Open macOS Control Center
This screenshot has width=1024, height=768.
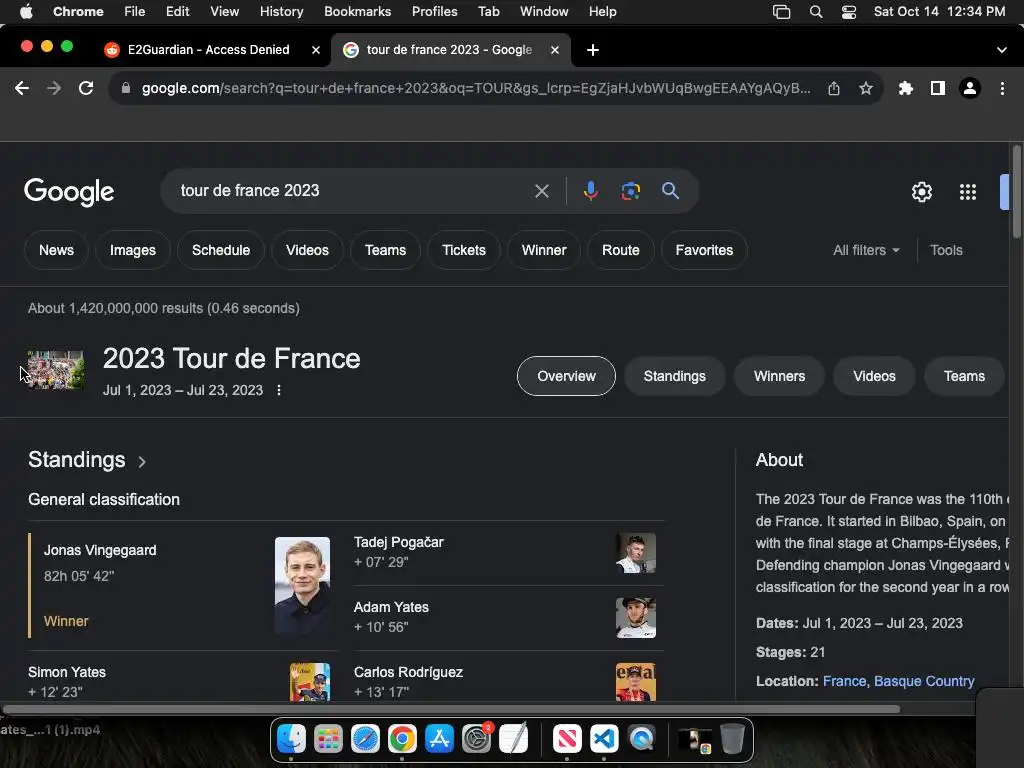(848, 12)
